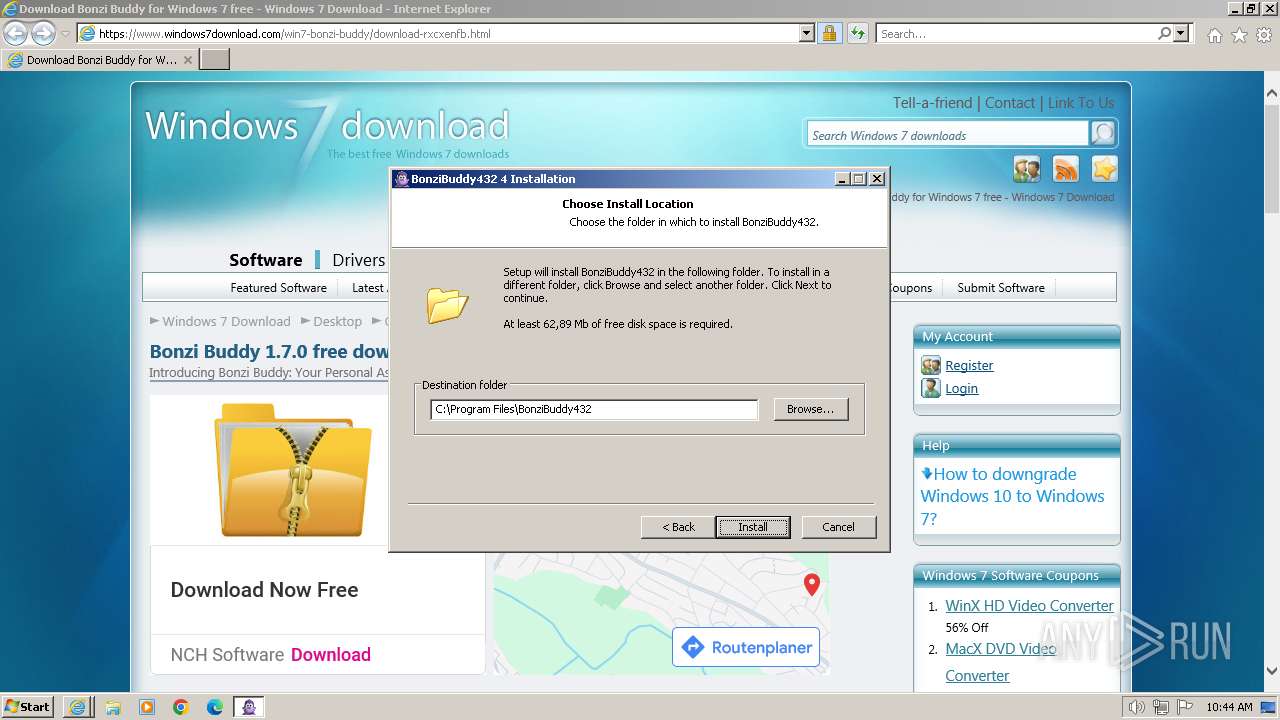Open a new blank tab
The height and width of the screenshot is (720, 1280).
(215, 60)
